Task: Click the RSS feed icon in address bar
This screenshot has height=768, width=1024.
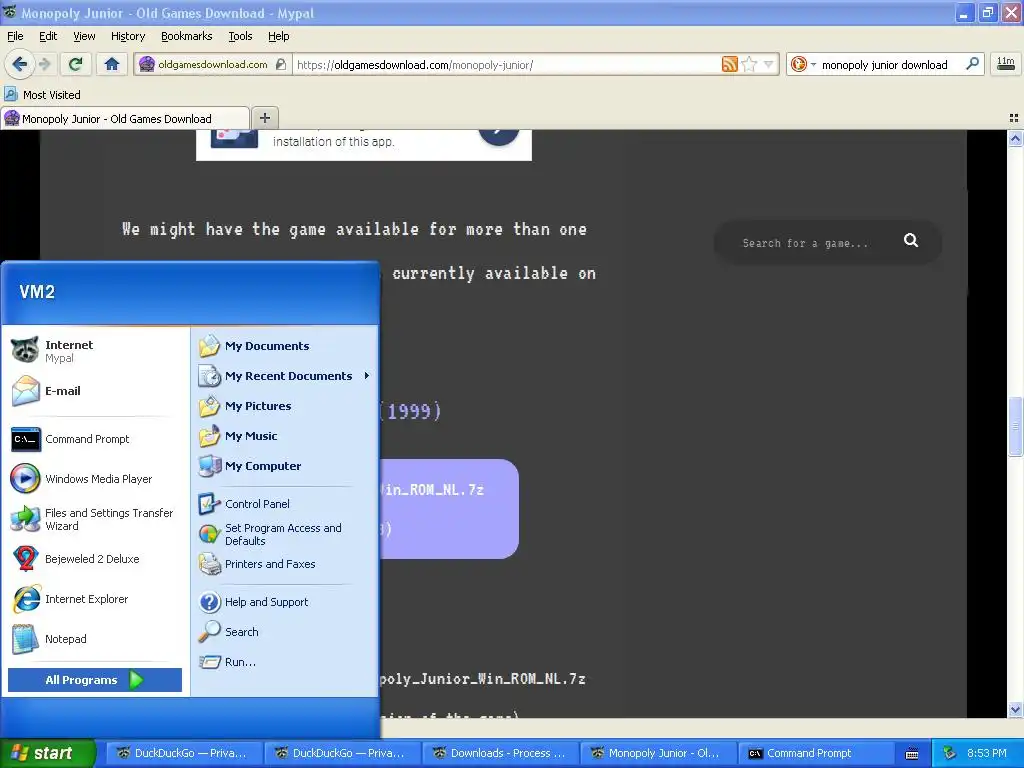Action: pos(729,64)
